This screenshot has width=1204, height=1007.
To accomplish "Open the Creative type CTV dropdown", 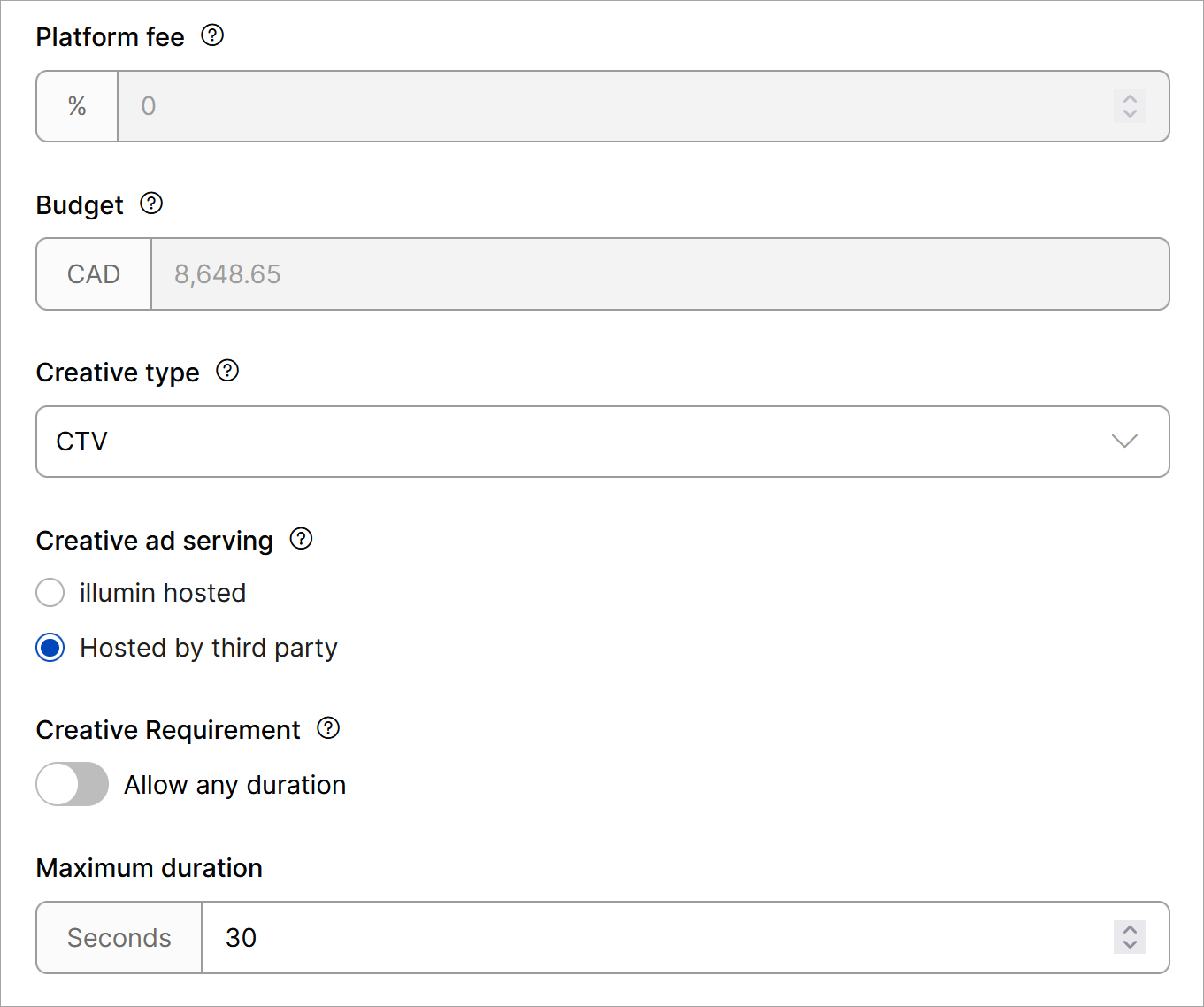I will pyautogui.click(x=602, y=442).
